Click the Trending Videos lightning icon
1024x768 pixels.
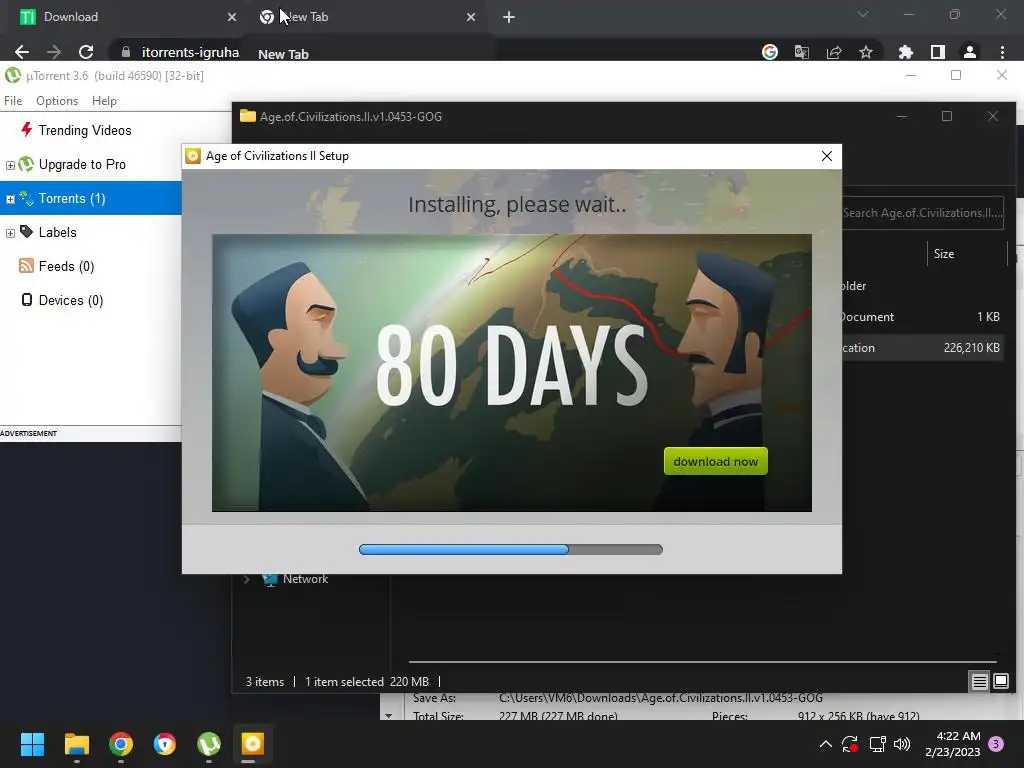point(26,129)
